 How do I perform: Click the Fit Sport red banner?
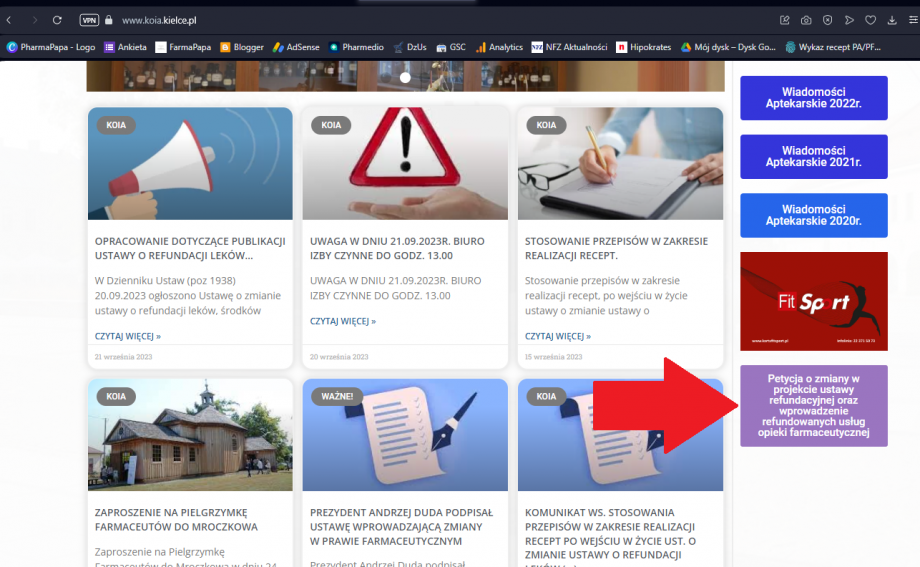click(x=813, y=301)
